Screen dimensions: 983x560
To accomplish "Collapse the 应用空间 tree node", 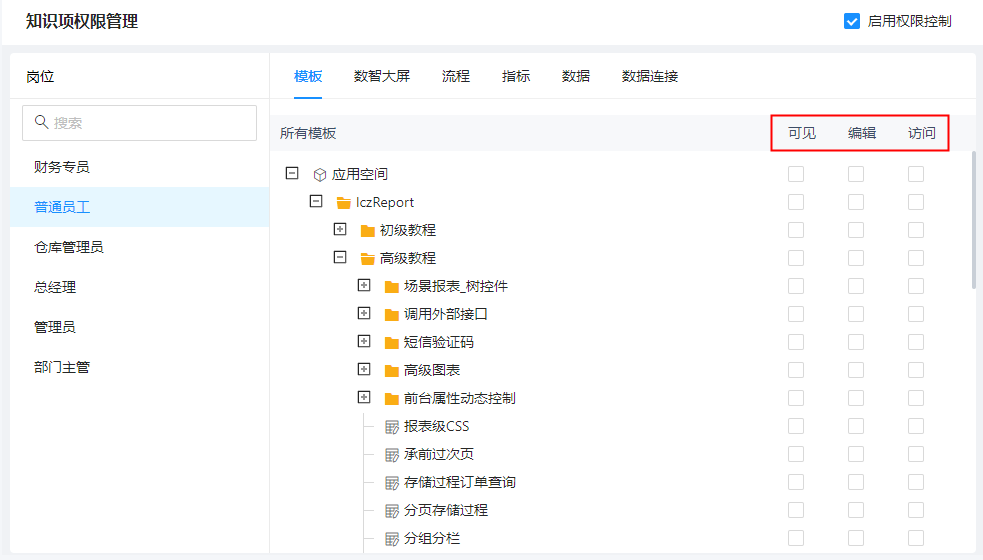I will coord(292,173).
